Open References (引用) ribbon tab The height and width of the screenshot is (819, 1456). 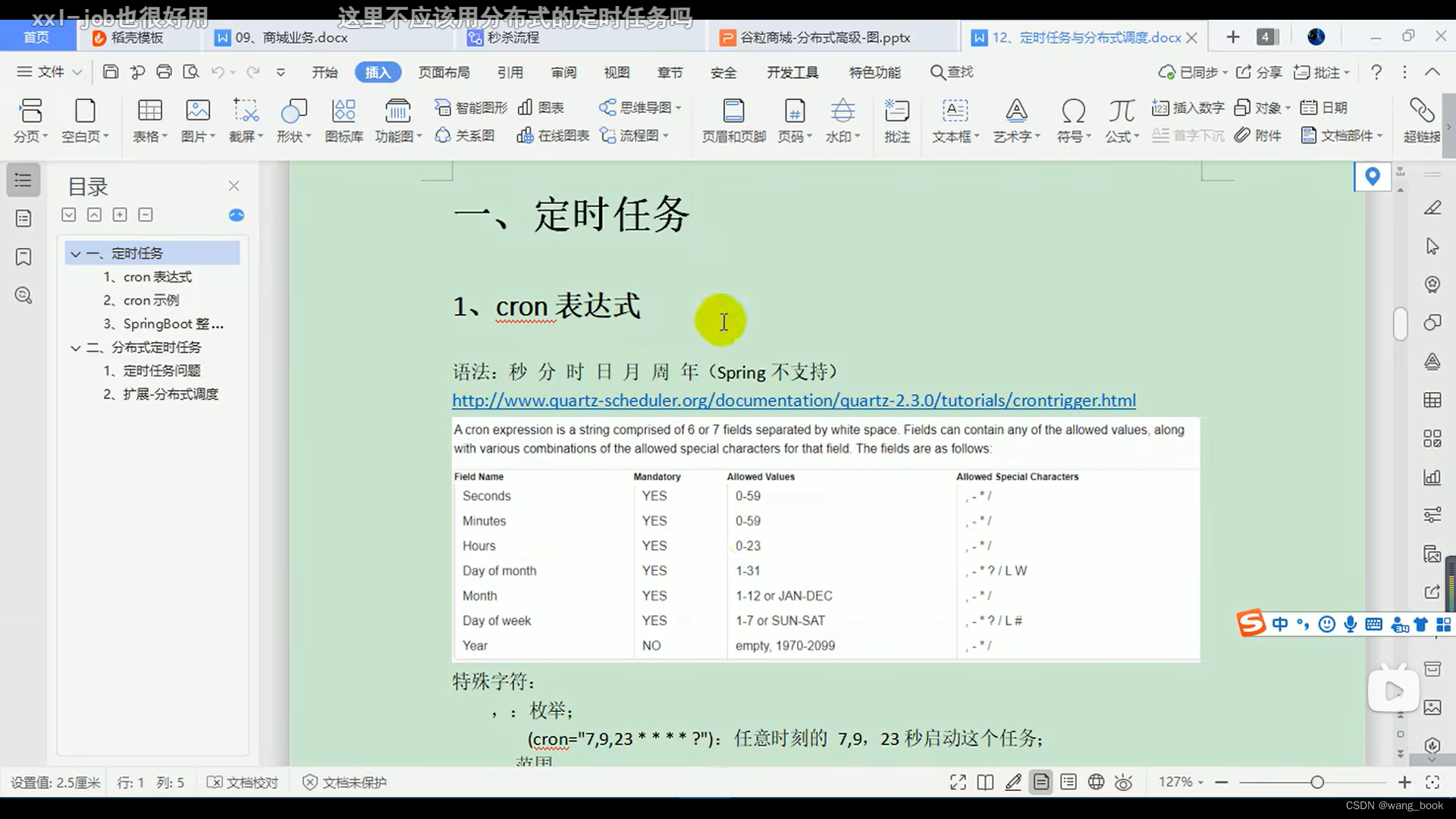[510, 73]
